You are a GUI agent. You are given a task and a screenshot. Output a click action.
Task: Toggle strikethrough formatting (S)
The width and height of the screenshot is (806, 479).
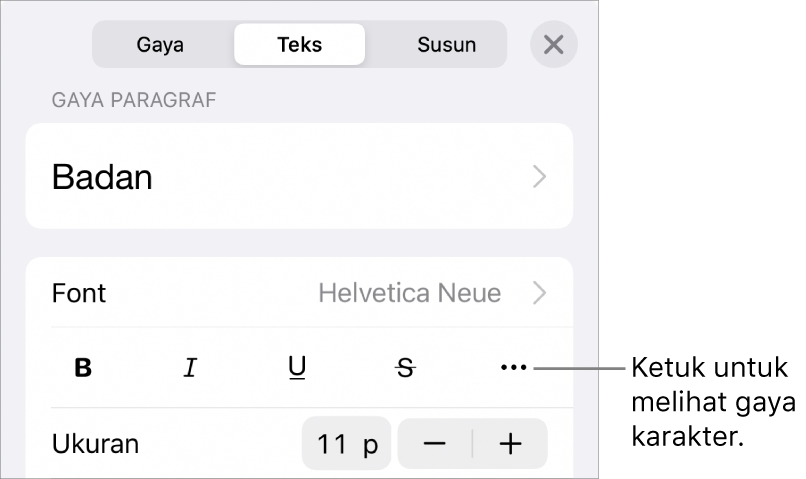(405, 368)
